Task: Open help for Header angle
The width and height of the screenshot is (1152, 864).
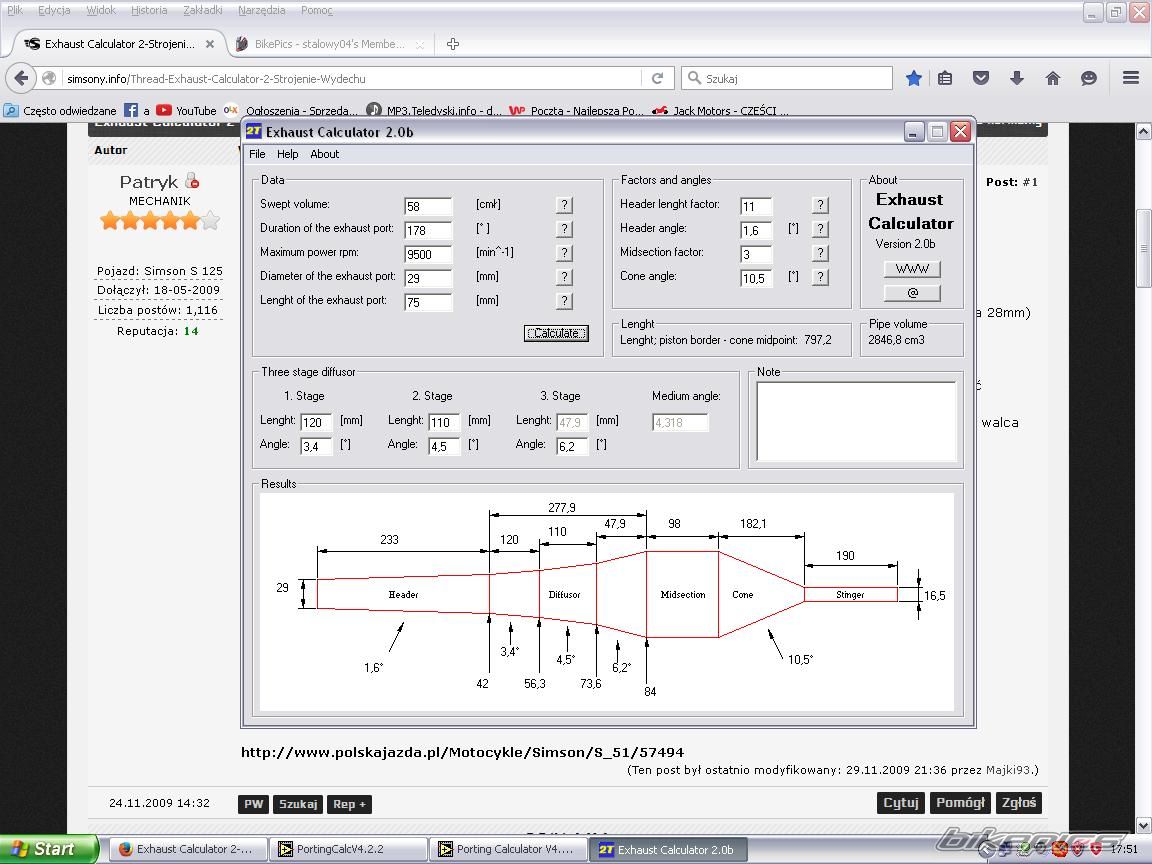Action: [x=820, y=229]
